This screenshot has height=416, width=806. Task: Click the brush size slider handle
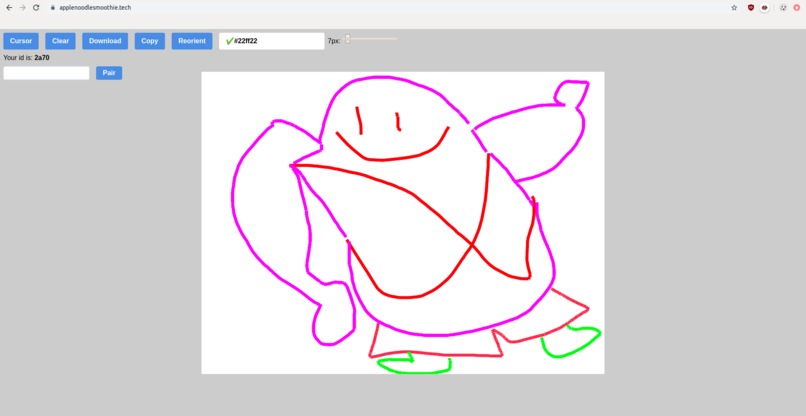347,39
